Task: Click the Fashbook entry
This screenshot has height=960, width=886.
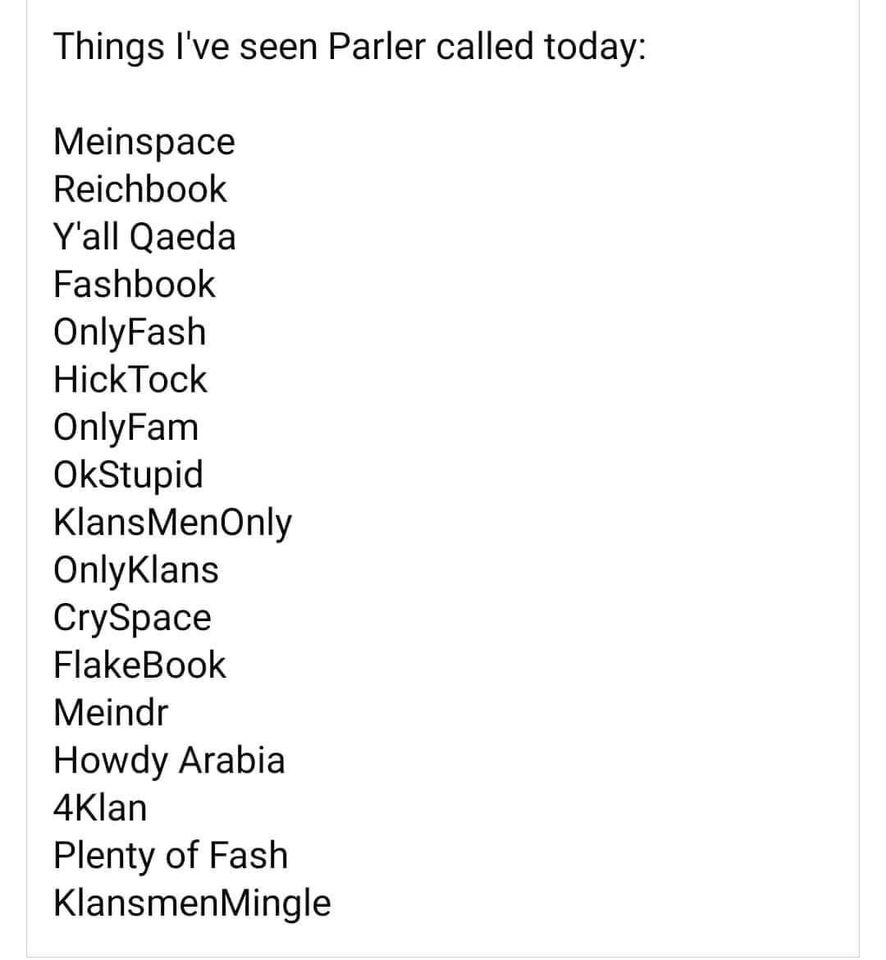Action: (x=134, y=284)
